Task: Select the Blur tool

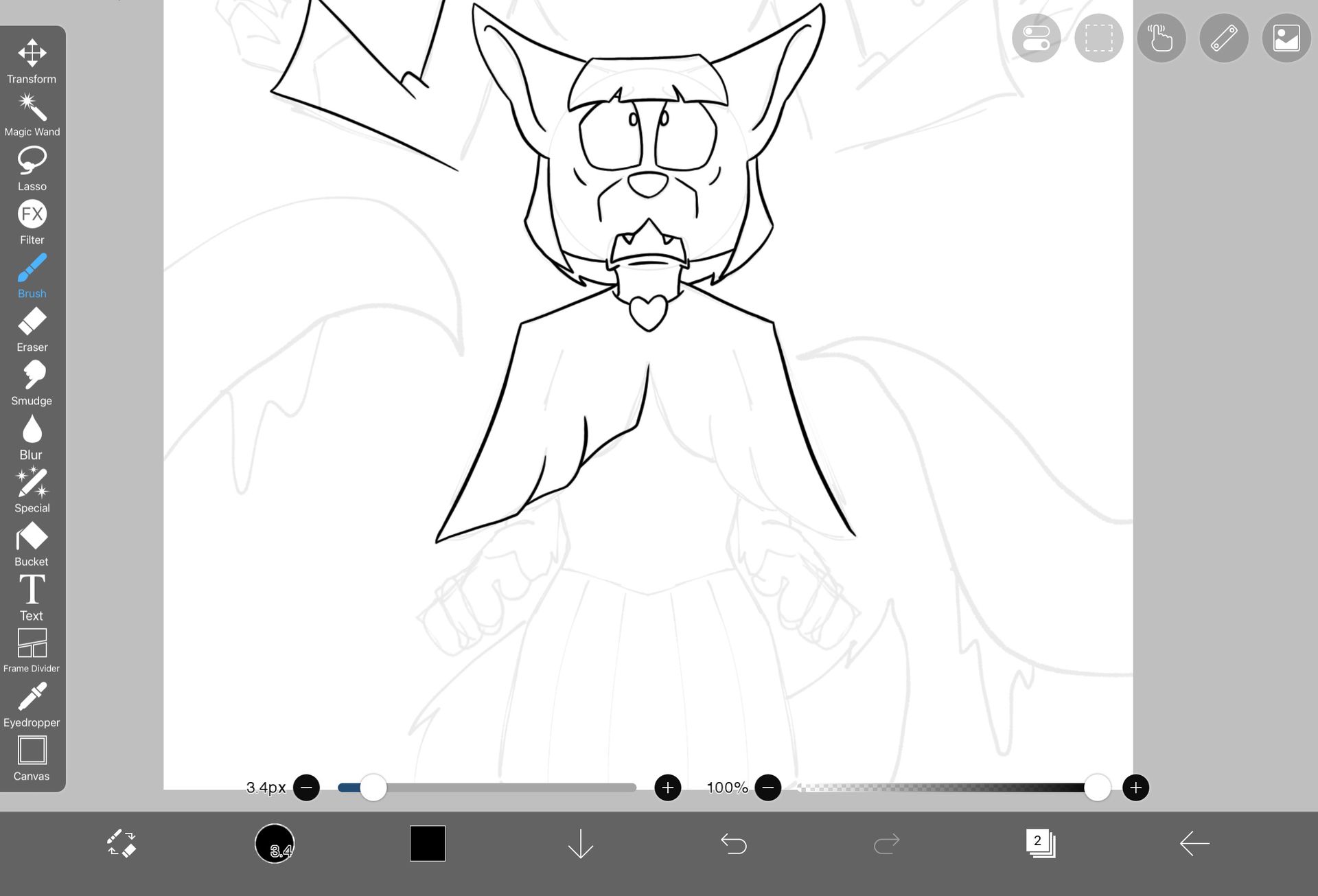Action: tap(32, 437)
